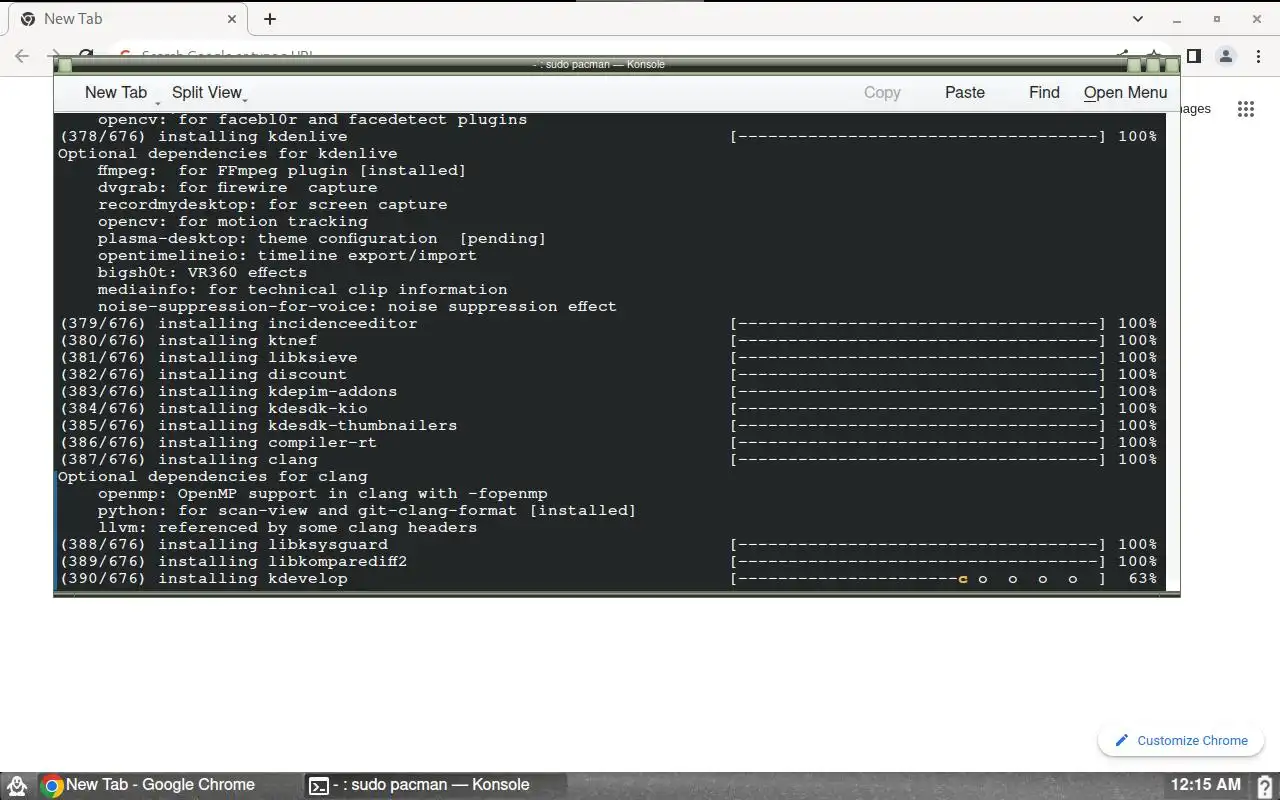Viewport: 1280px width, 800px height.
Task: Click 'plasma-desktop: theme configuration [pending]' line
Action: pos(322,238)
